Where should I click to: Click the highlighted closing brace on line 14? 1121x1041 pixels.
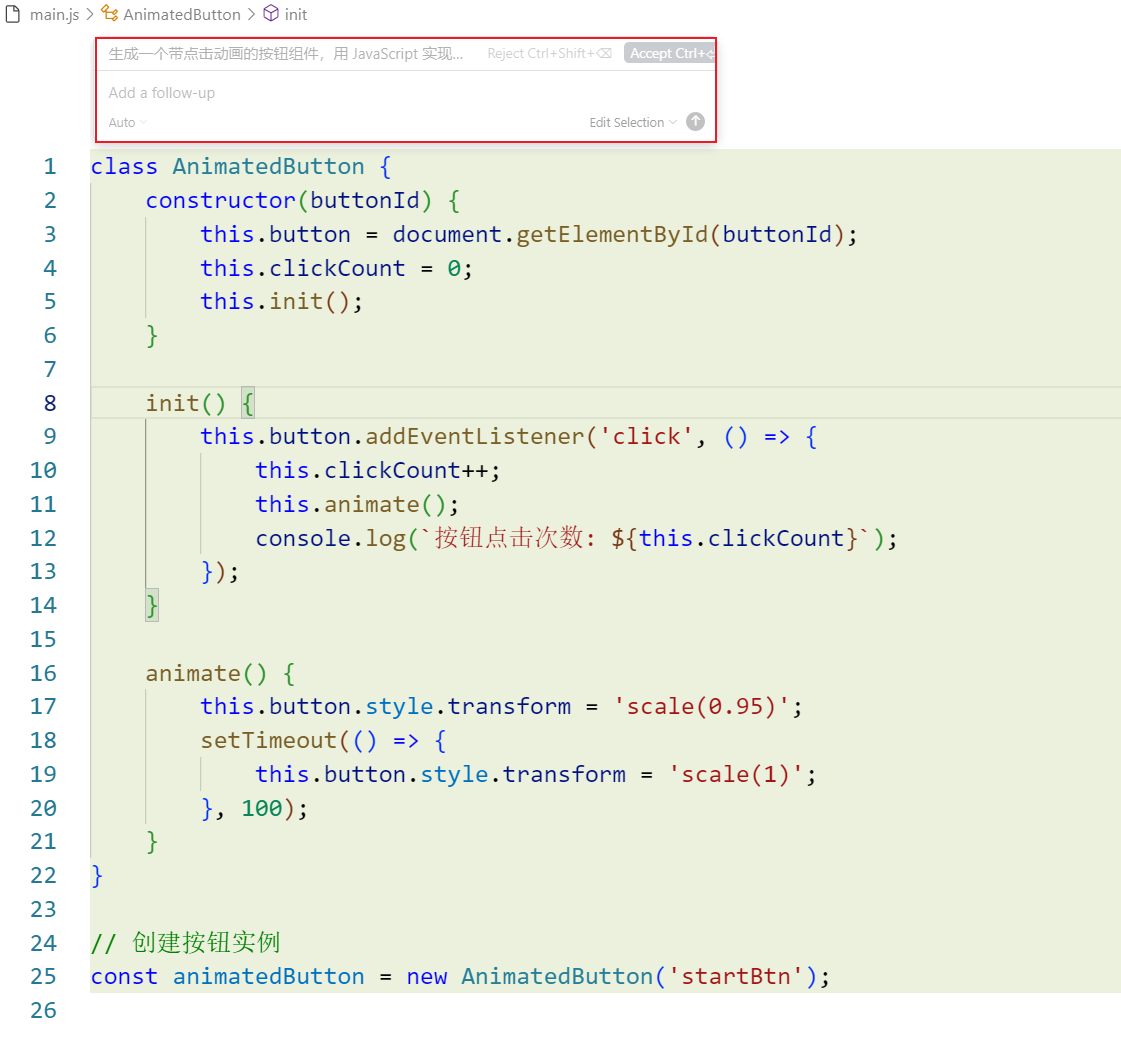pos(152,606)
